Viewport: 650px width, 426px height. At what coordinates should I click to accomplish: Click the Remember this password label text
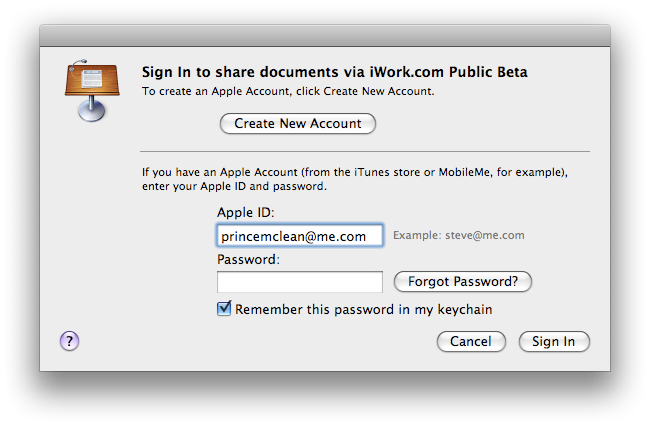tap(364, 310)
